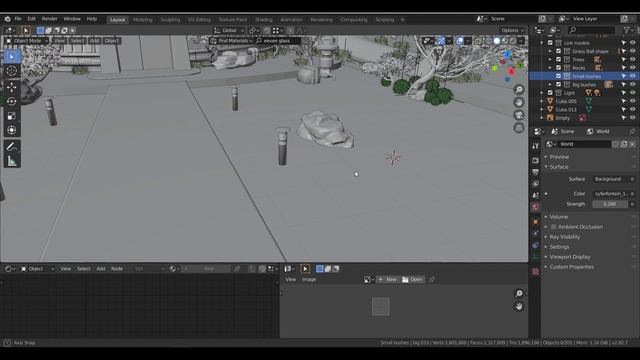Image resolution: width=640 pixels, height=360 pixels.
Task: Select the Cursor tool in viewport toolbar
Action: pyautogui.click(x=11, y=71)
